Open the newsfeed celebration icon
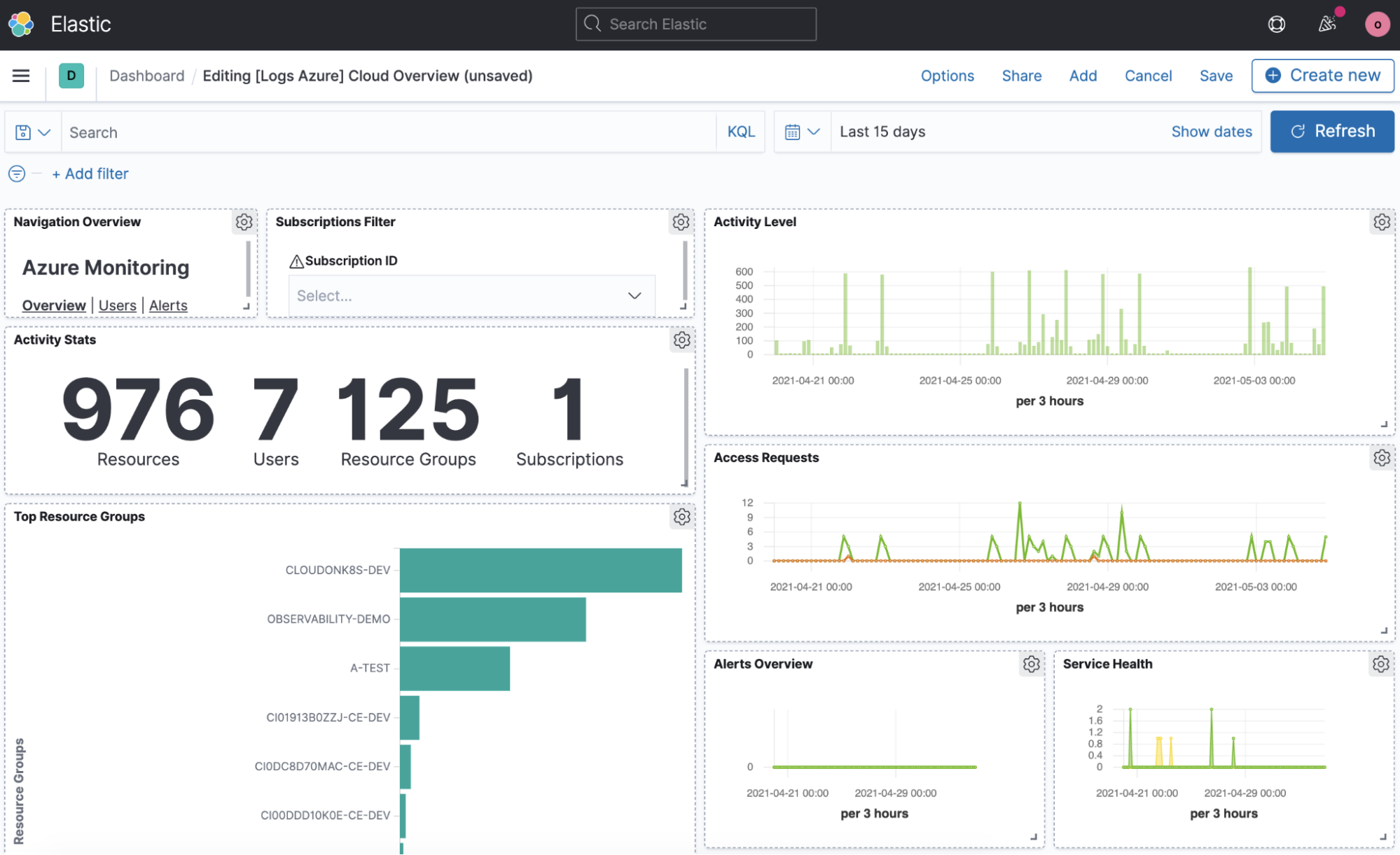 coord(1327,25)
